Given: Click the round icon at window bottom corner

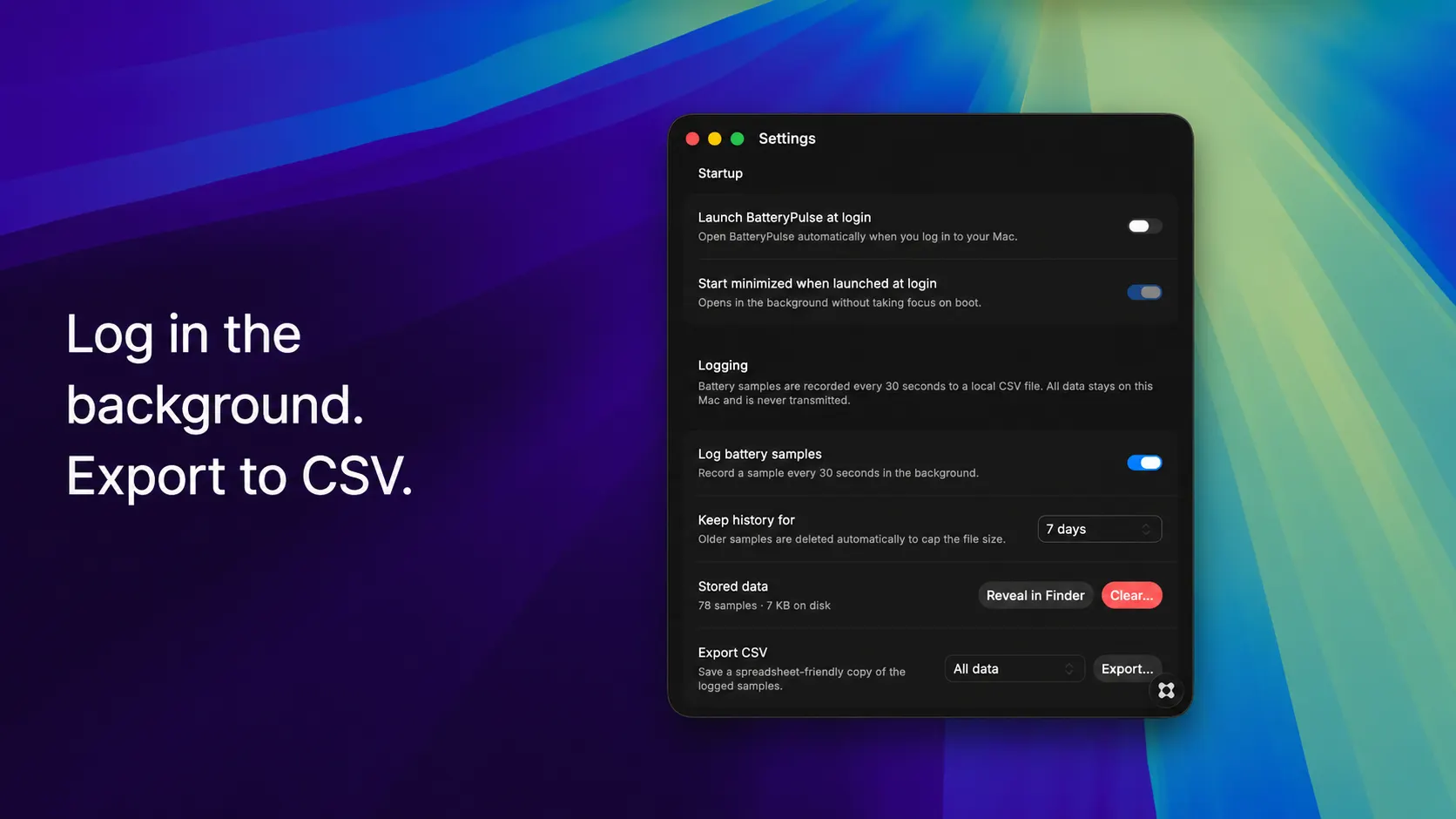Looking at the screenshot, I should (x=1166, y=690).
